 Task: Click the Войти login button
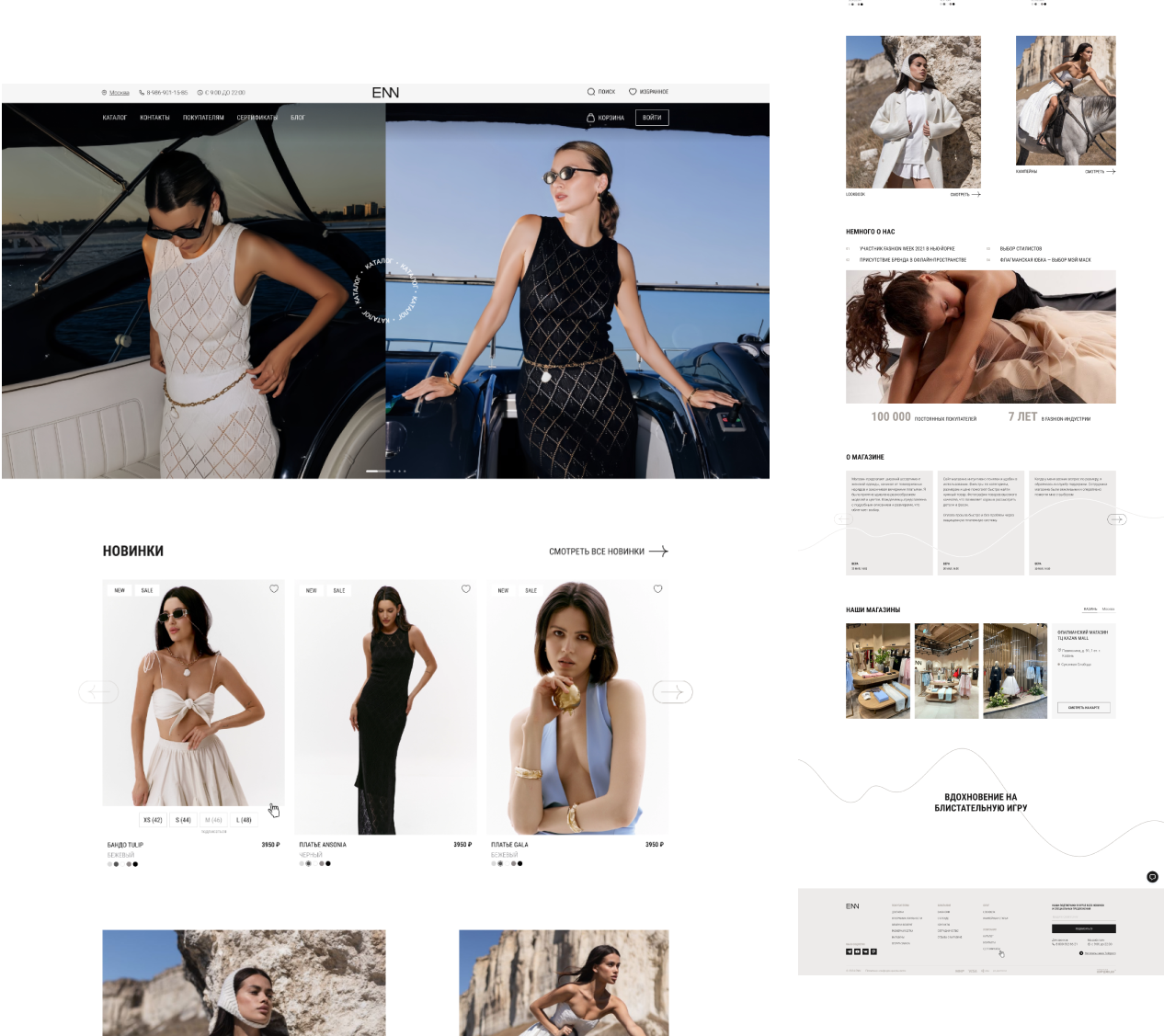652,118
